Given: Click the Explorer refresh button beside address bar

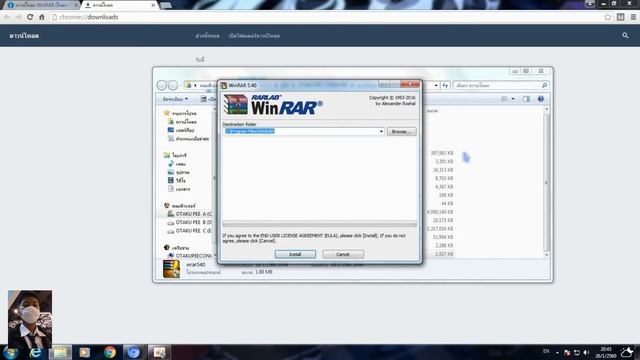Looking at the screenshot, I should (x=445, y=85).
